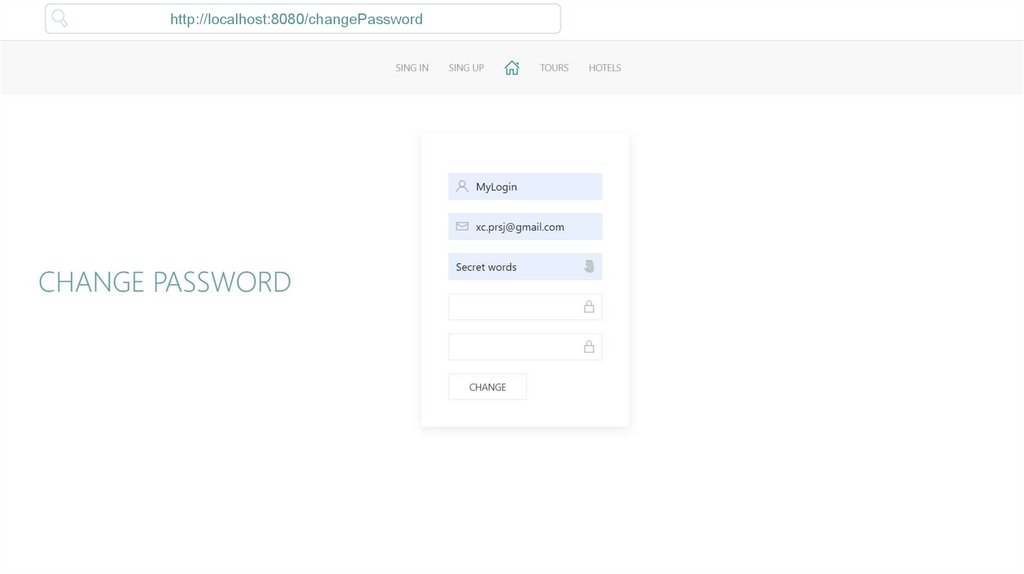Select the localhost:8080/changePassword URL text
This screenshot has height=574, width=1024.
(296, 19)
